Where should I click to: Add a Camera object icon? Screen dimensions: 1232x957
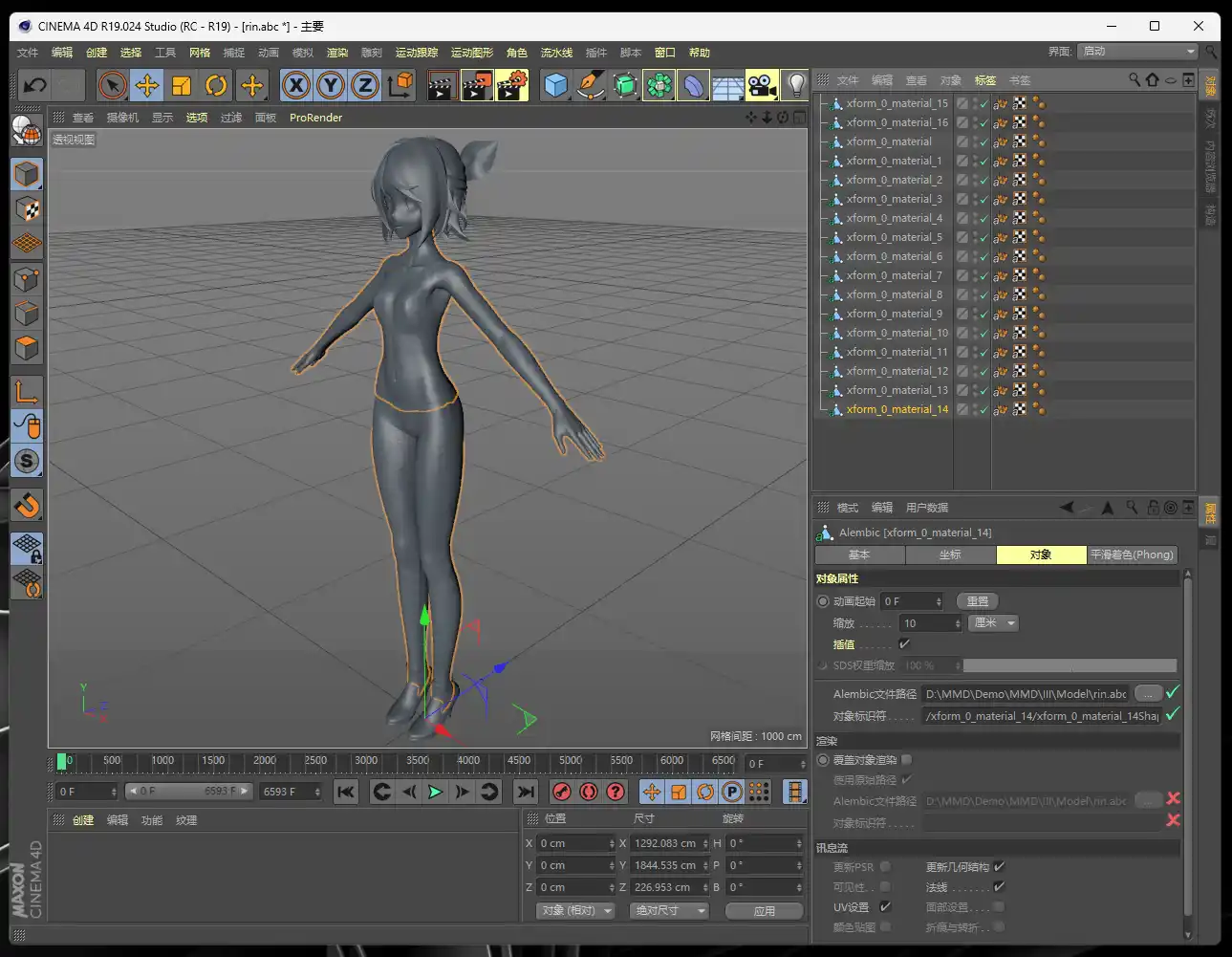tap(762, 85)
